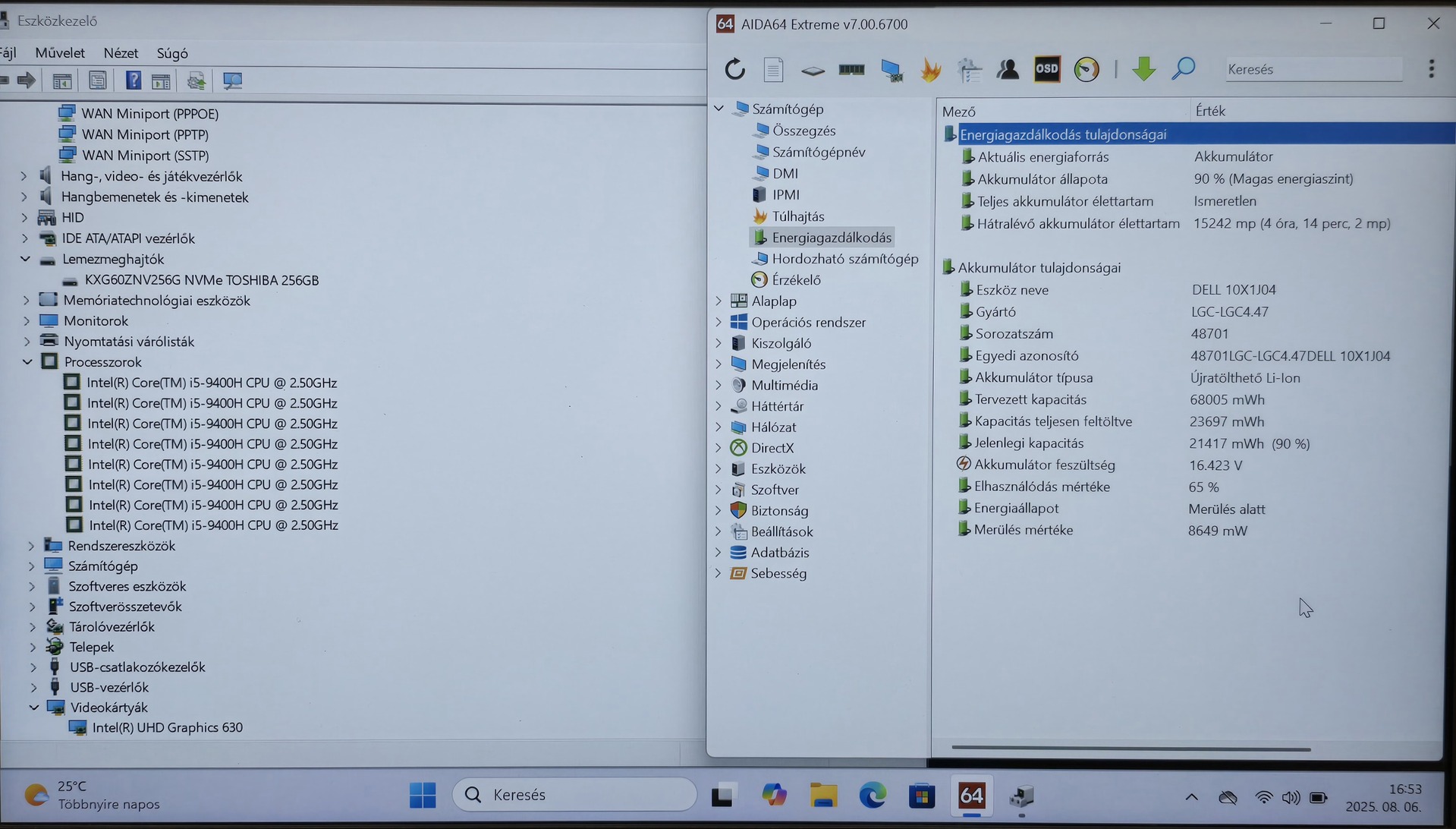Screen dimensions: 1456x829
Task: Click the Windows taskbar Keresés search box
Action: pyautogui.click(x=575, y=795)
